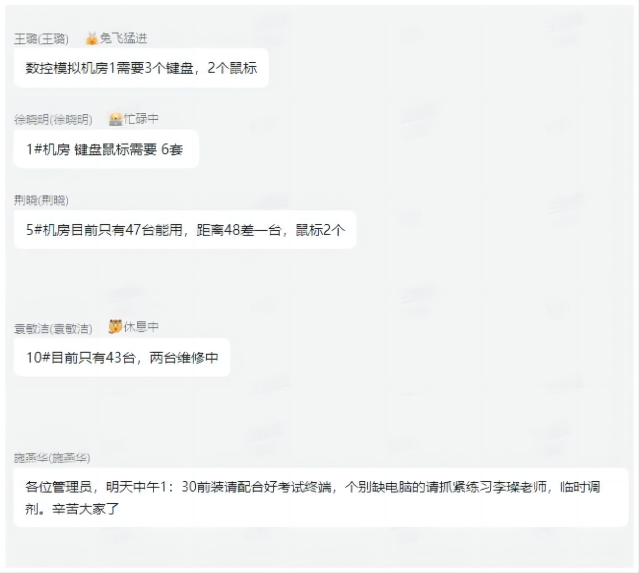The image size is (639, 573).
Task: Click the rabbit emoji beside 兔飞猛进 status
Action: [92, 38]
